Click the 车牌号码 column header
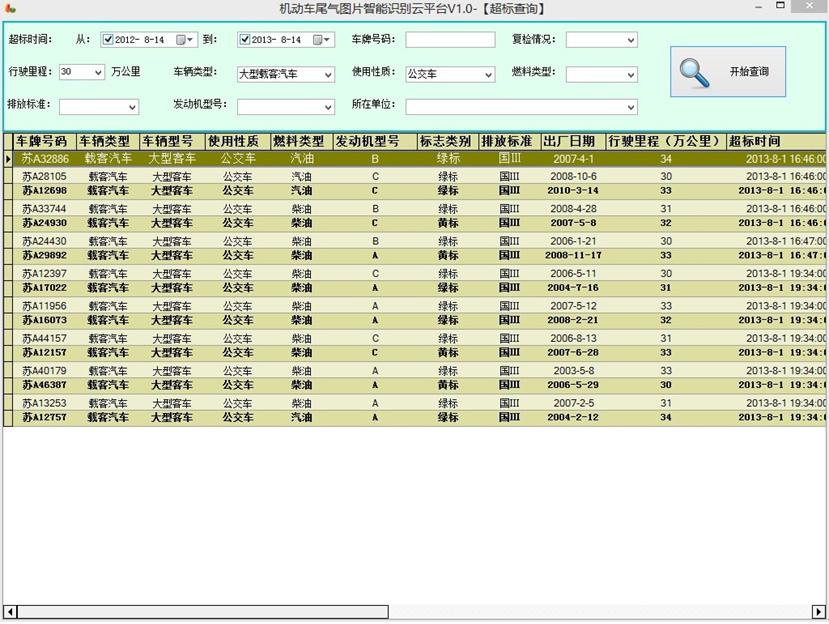 40,141
